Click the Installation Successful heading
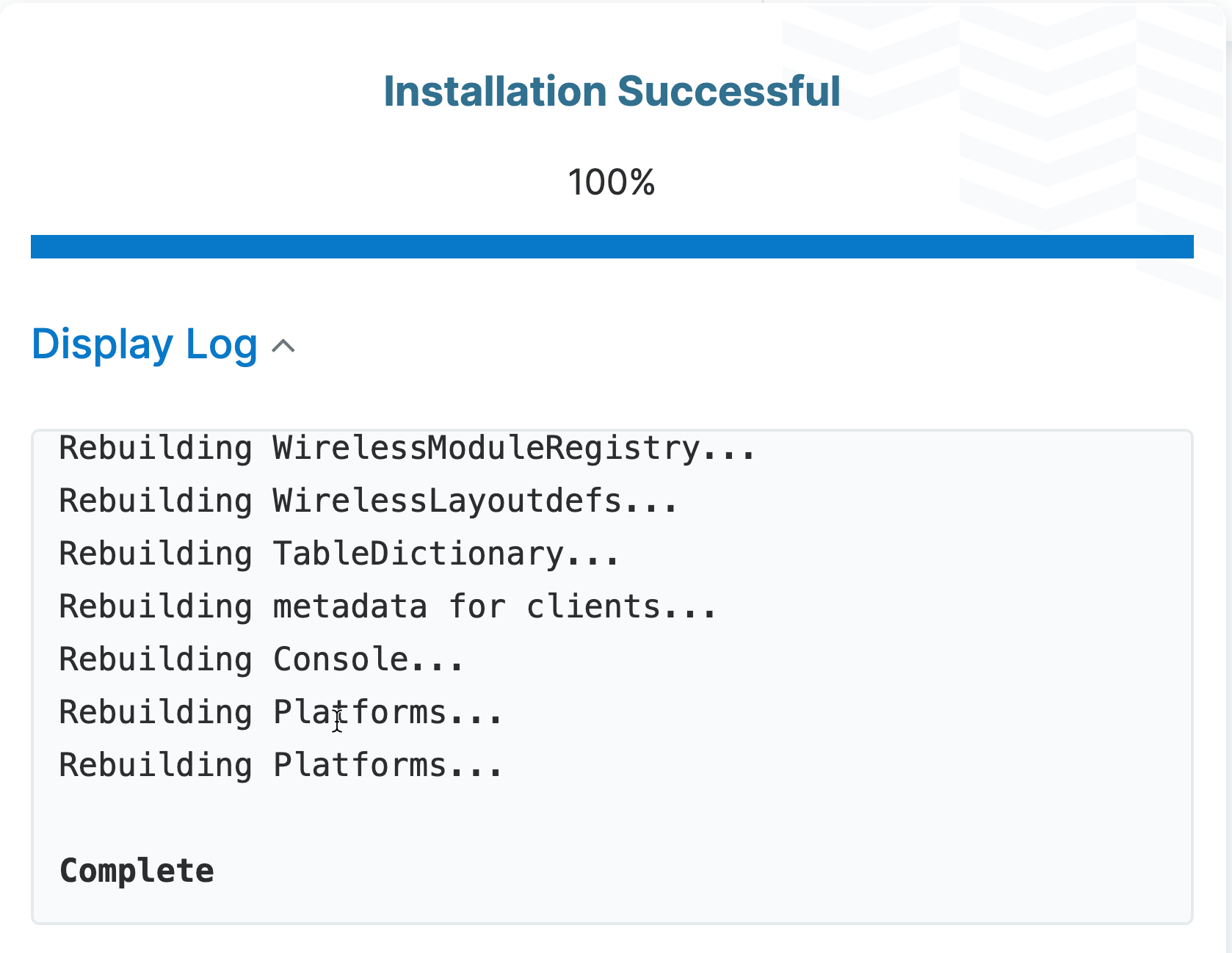The width and height of the screenshot is (1232, 953). pos(612,91)
